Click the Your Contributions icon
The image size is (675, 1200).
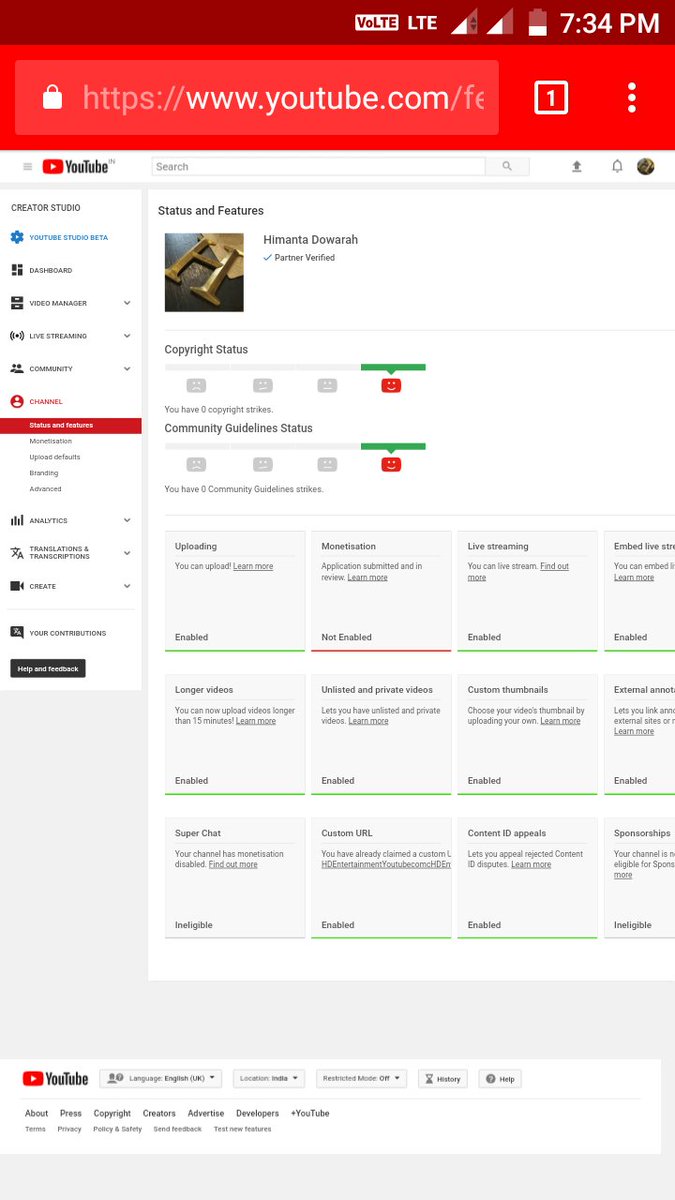pyautogui.click(x=17, y=633)
